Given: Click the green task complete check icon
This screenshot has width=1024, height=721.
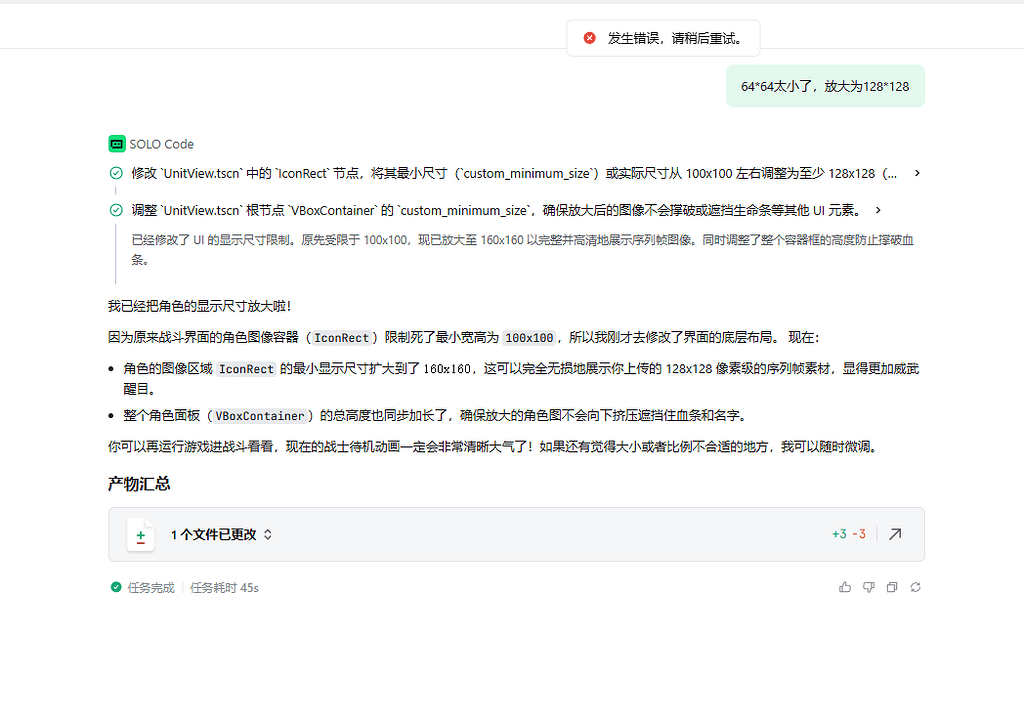Looking at the screenshot, I should (x=116, y=587).
